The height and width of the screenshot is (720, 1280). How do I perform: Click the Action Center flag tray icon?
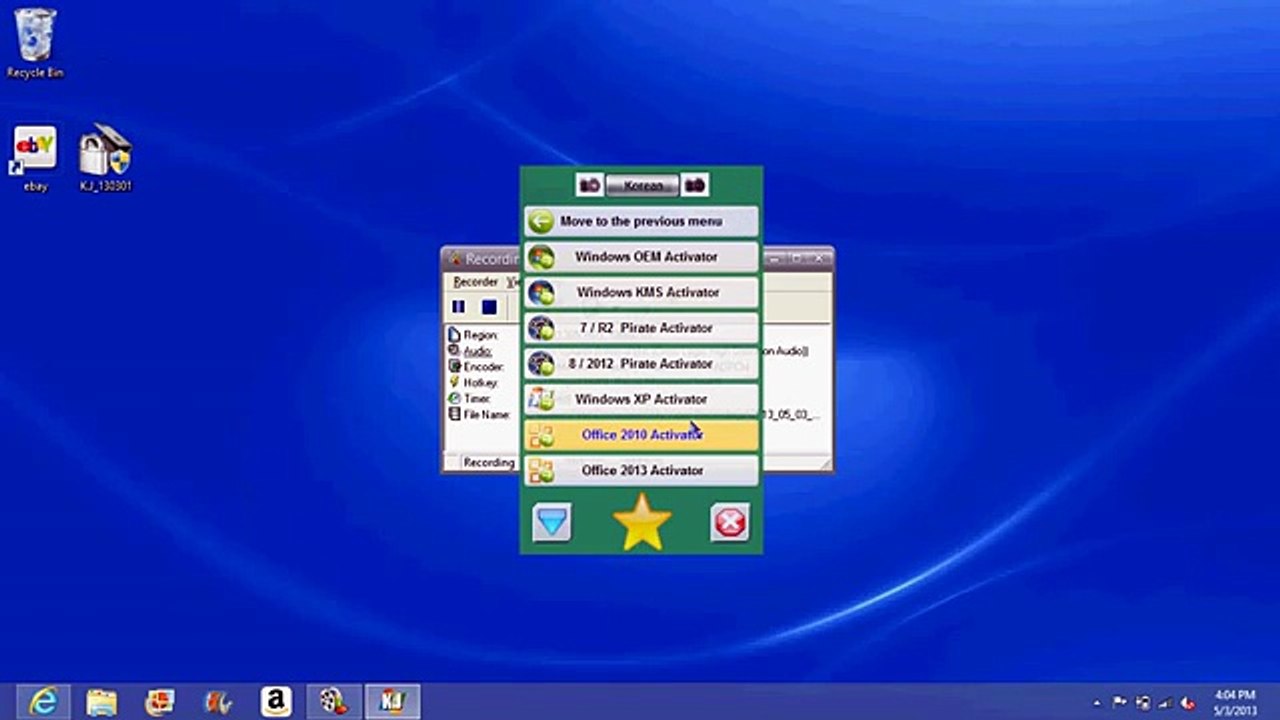point(1120,703)
